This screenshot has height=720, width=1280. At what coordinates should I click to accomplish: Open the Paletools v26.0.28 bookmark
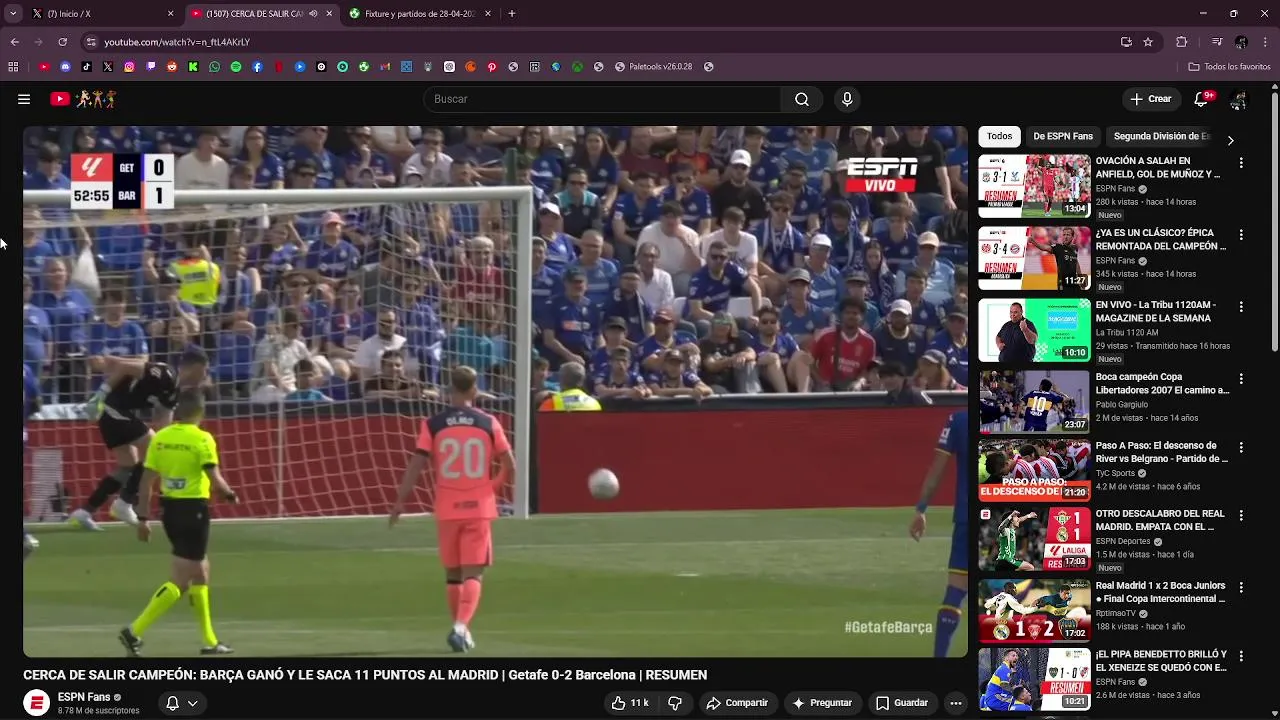point(653,67)
